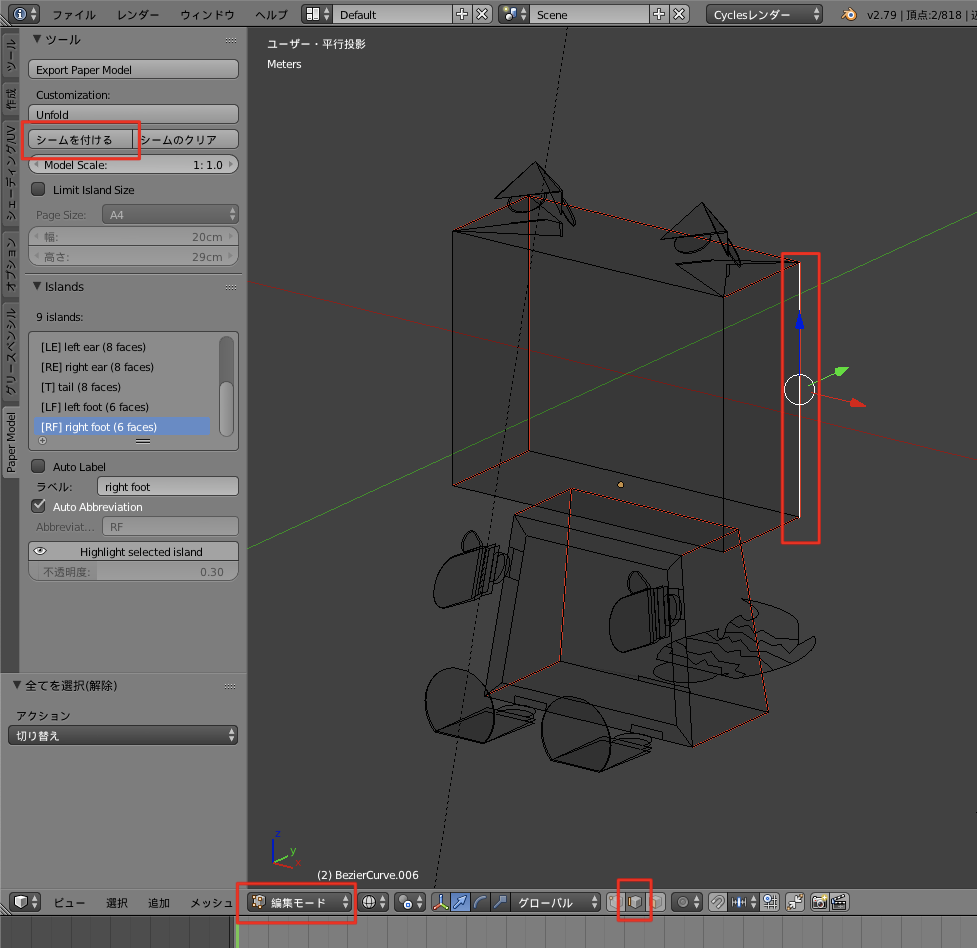Viewport: 977px width, 948px height.
Task: Open the 編集モード mode selector
Action: pos(296,901)
